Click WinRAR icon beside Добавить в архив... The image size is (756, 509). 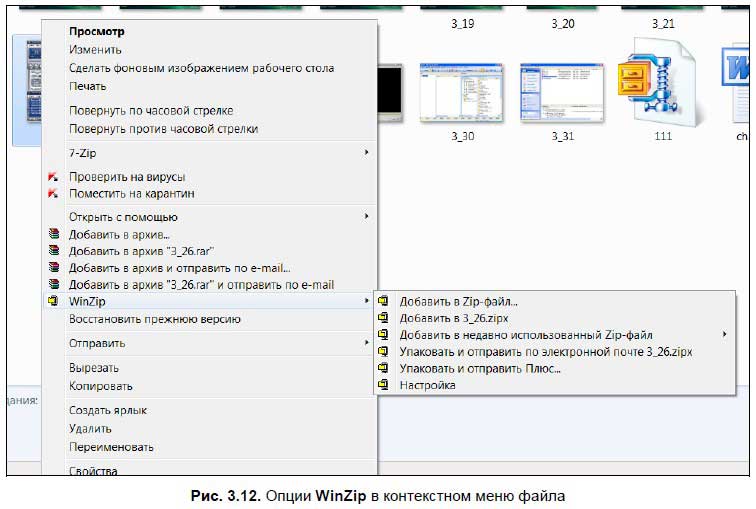(54, 234)
